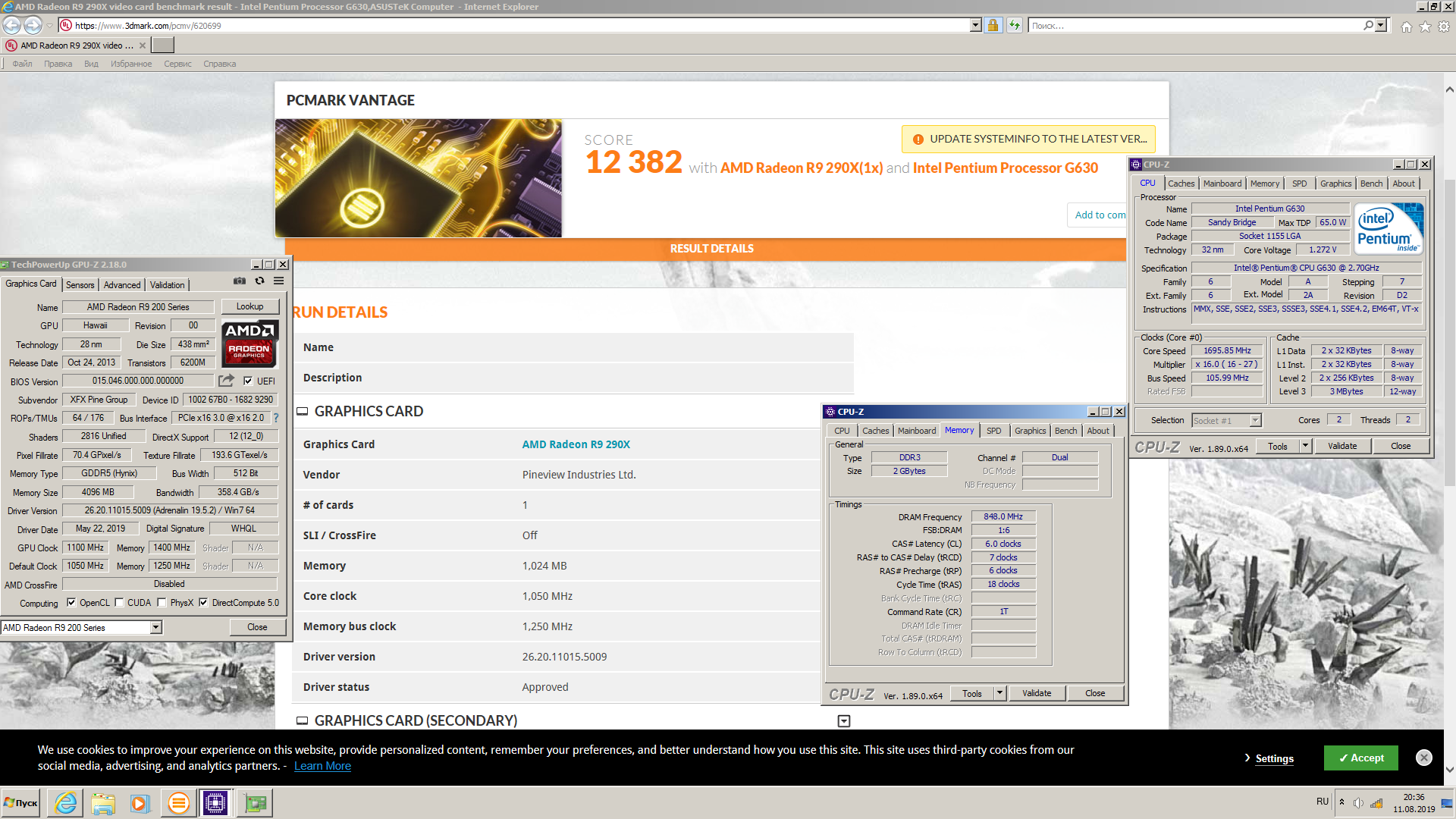Open the favorites star icon

(x=1425, y=27)
